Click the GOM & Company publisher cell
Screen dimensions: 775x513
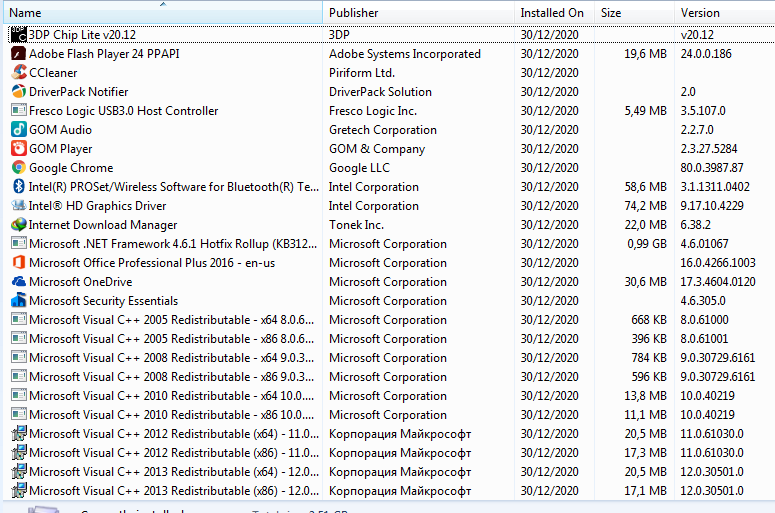pyautogui.click(x=377, y=149)
